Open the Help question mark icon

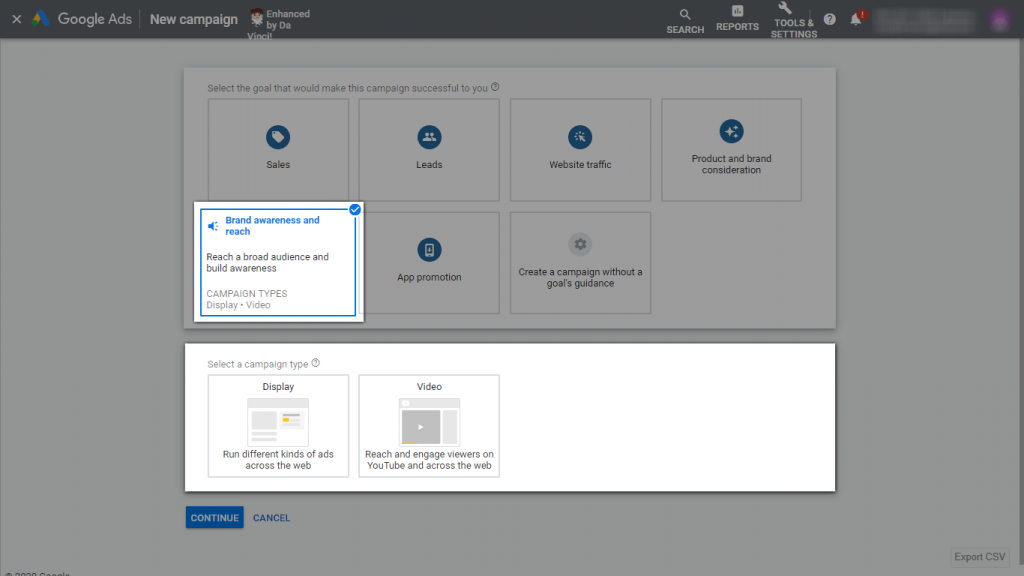coord(829,20)
